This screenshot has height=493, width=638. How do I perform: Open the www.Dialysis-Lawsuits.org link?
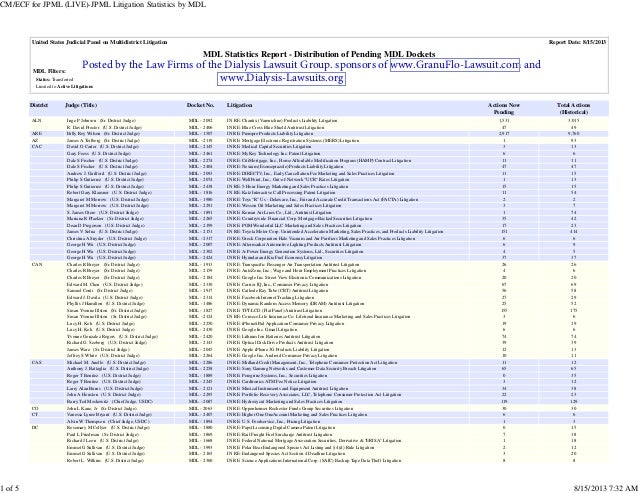pos(282,78)
